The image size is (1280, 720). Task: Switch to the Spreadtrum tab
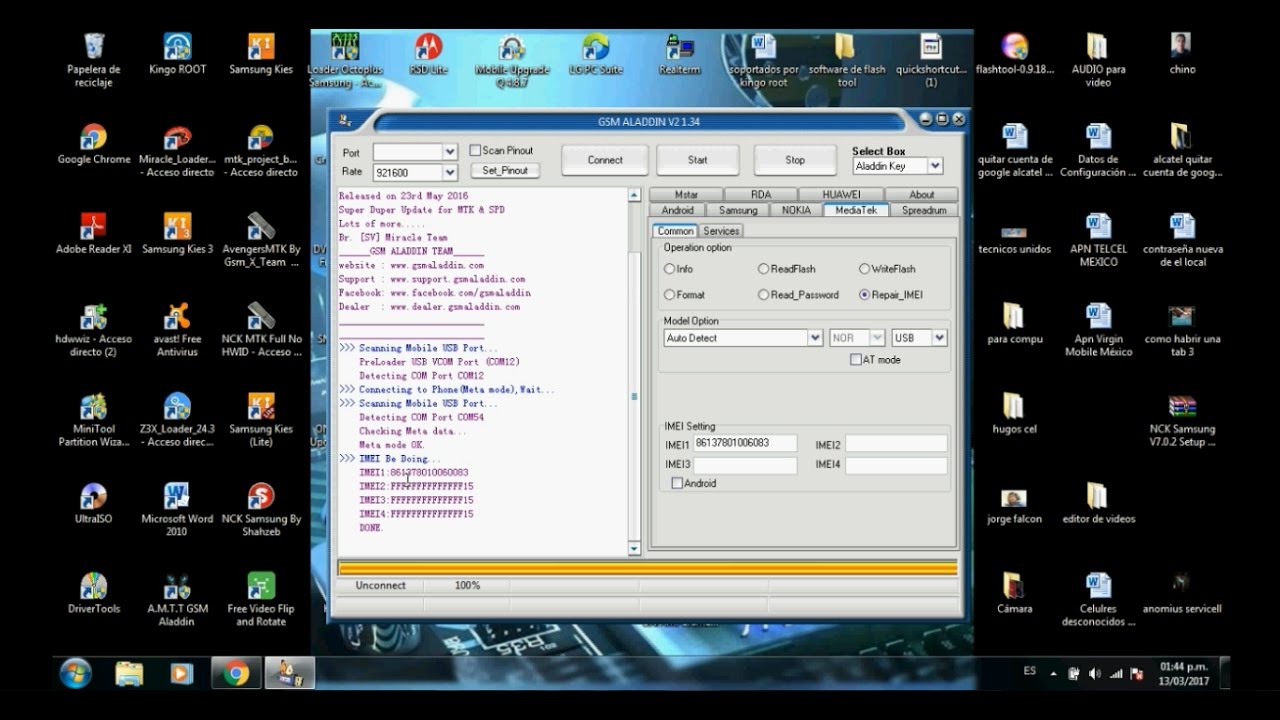pyautogui.click(x=924, y=210)
